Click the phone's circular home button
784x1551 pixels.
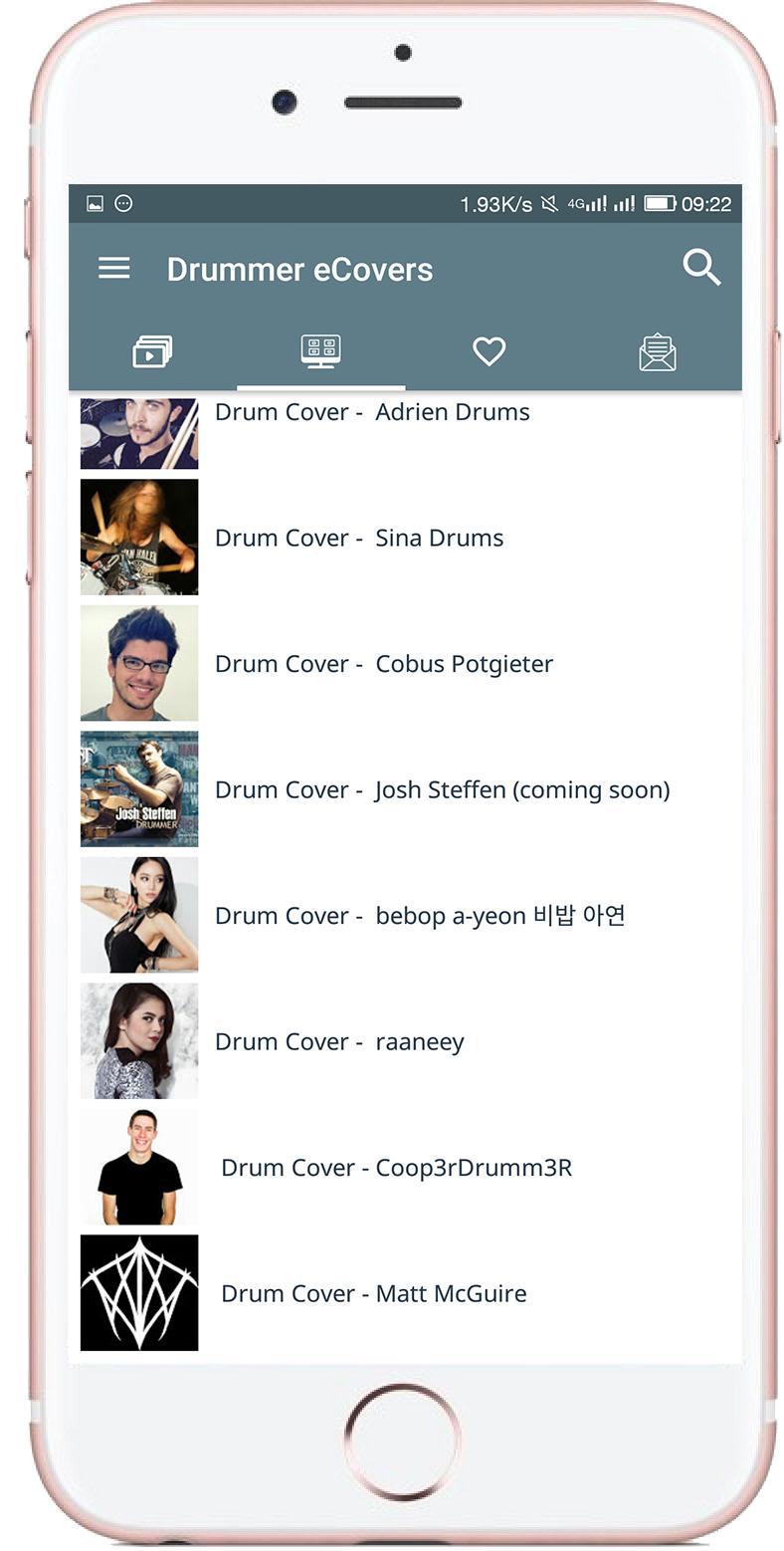[x=403, y=1441]
